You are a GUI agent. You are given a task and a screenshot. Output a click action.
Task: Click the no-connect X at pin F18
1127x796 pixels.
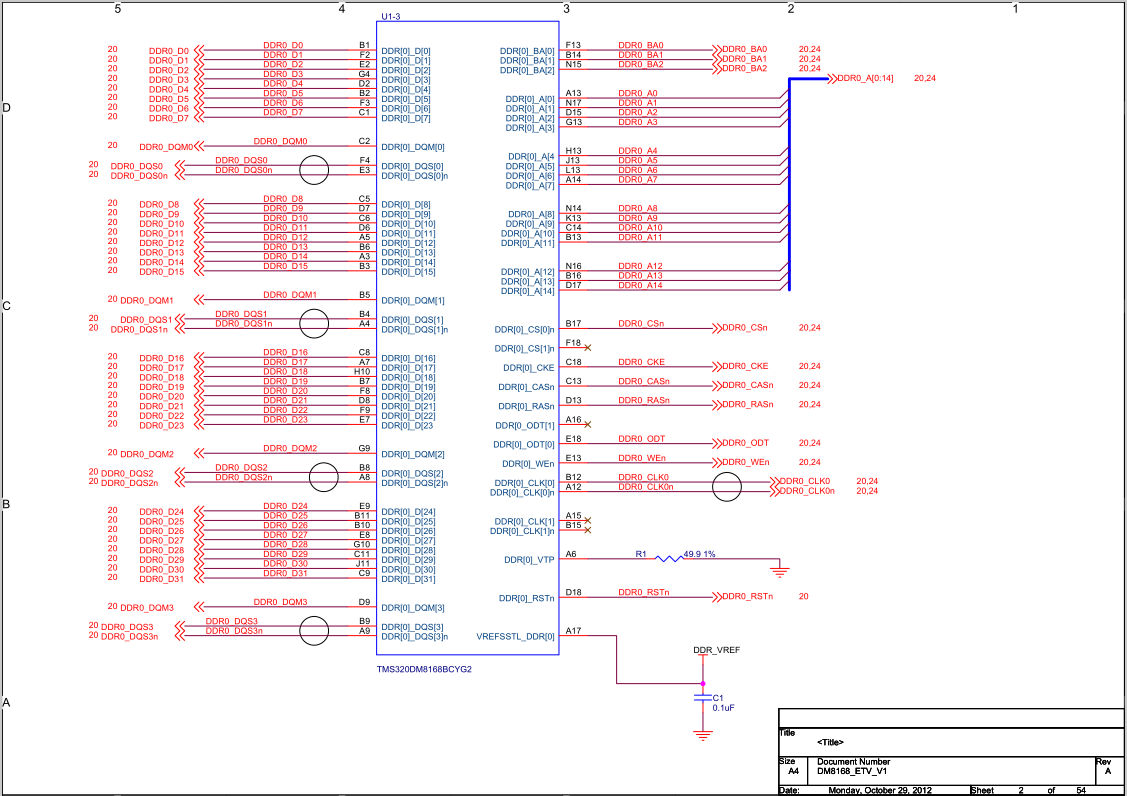click(587, 348)
